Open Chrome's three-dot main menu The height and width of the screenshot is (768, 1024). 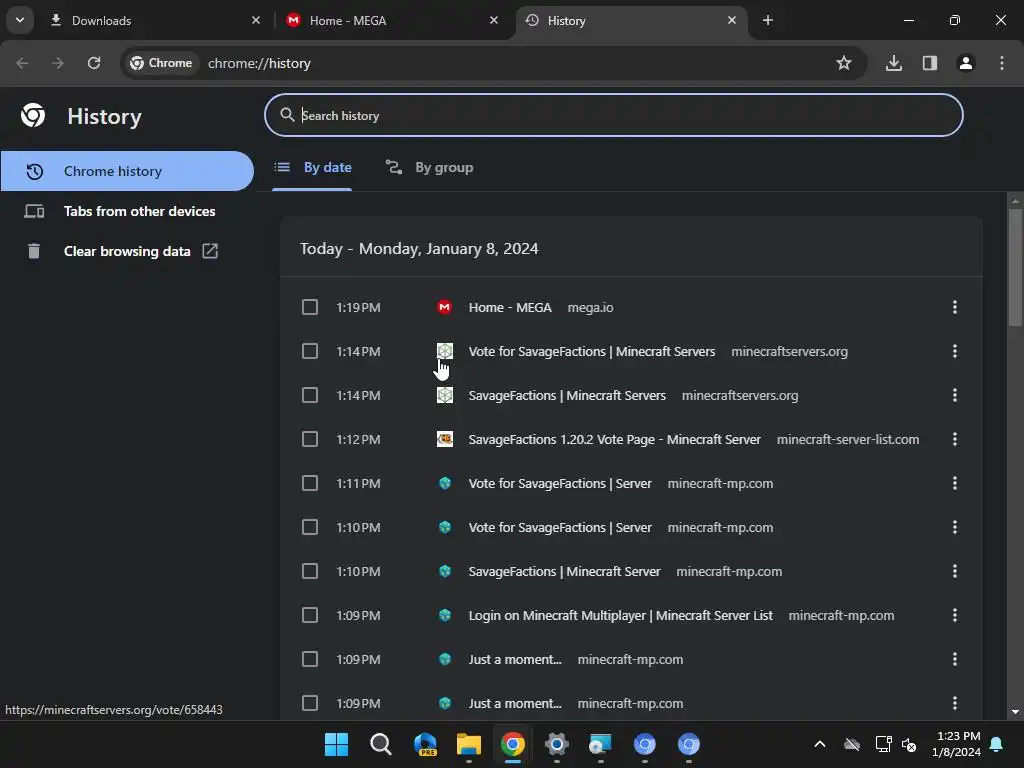[x=1002, y=63]
